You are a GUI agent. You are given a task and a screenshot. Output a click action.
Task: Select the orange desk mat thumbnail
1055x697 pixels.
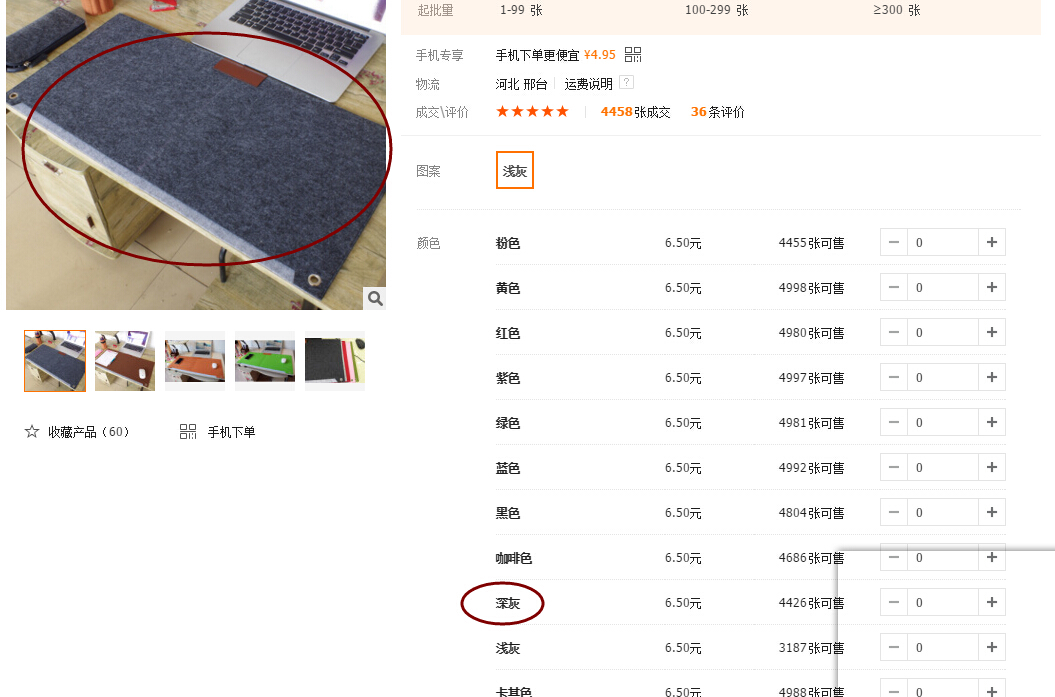195,361
